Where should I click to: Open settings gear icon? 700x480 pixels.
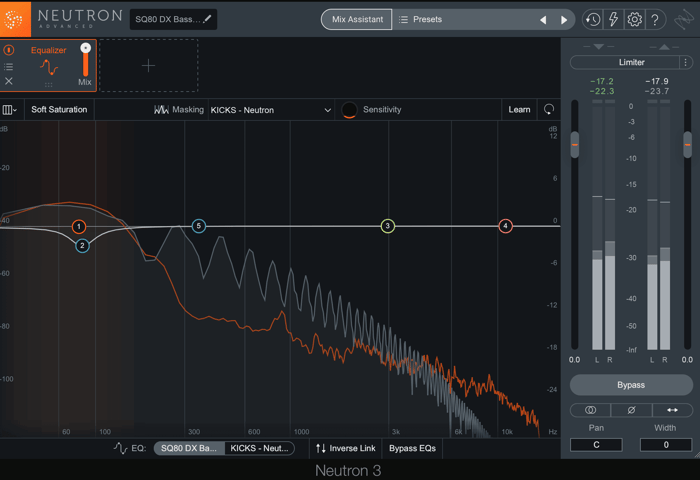(634, 19)
